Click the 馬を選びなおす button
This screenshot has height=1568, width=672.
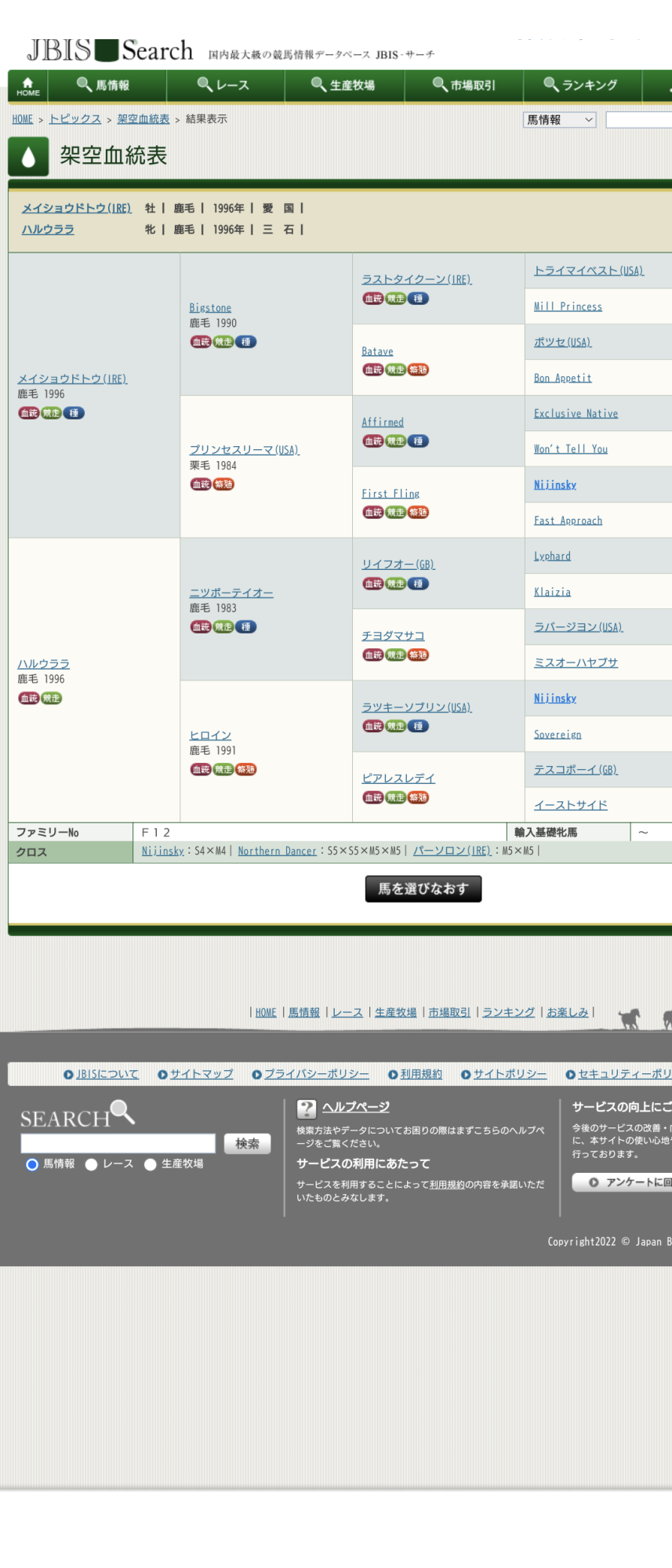click(x=423, y=889)
